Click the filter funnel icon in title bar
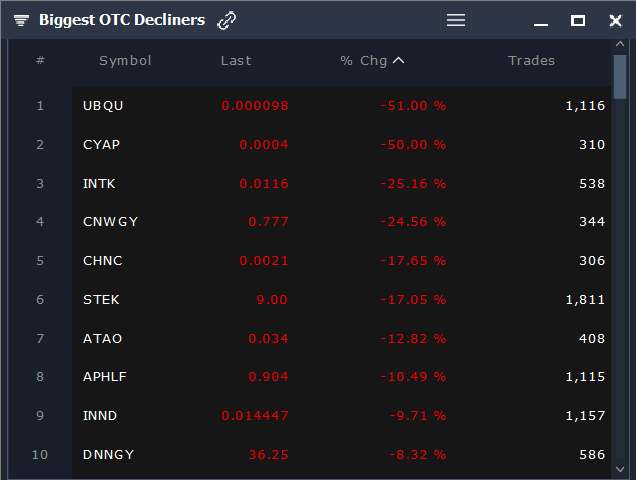 (21, 20)
